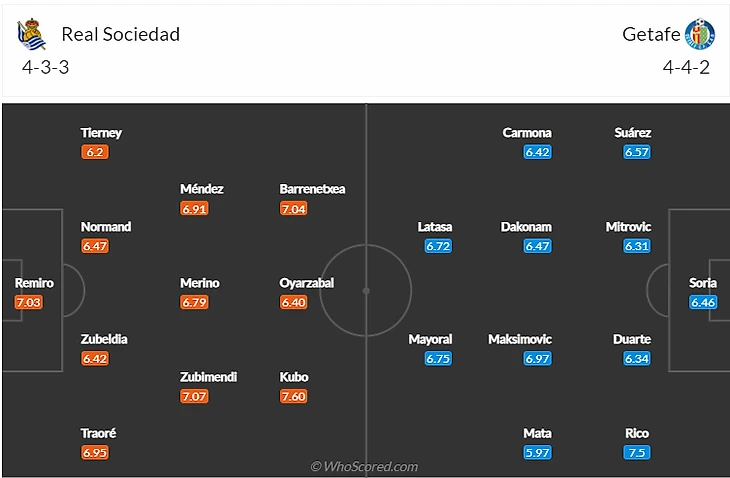Click Real Sociedad's 4-3-3 formation label
The height and width of the screenshot is (478, 730).
[x=45, y=68]
